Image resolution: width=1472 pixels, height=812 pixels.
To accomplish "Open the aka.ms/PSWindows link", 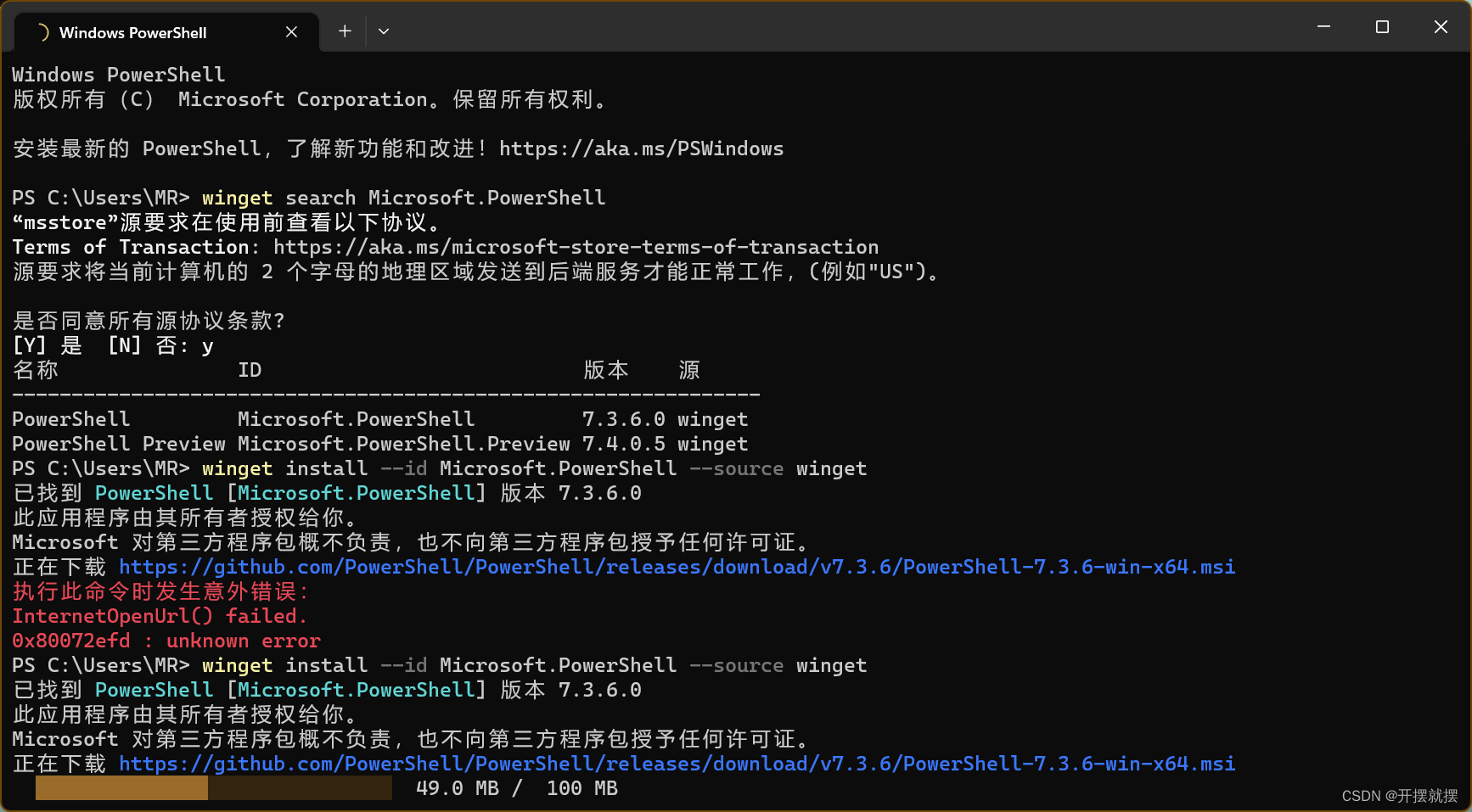I will click(641, 148).
